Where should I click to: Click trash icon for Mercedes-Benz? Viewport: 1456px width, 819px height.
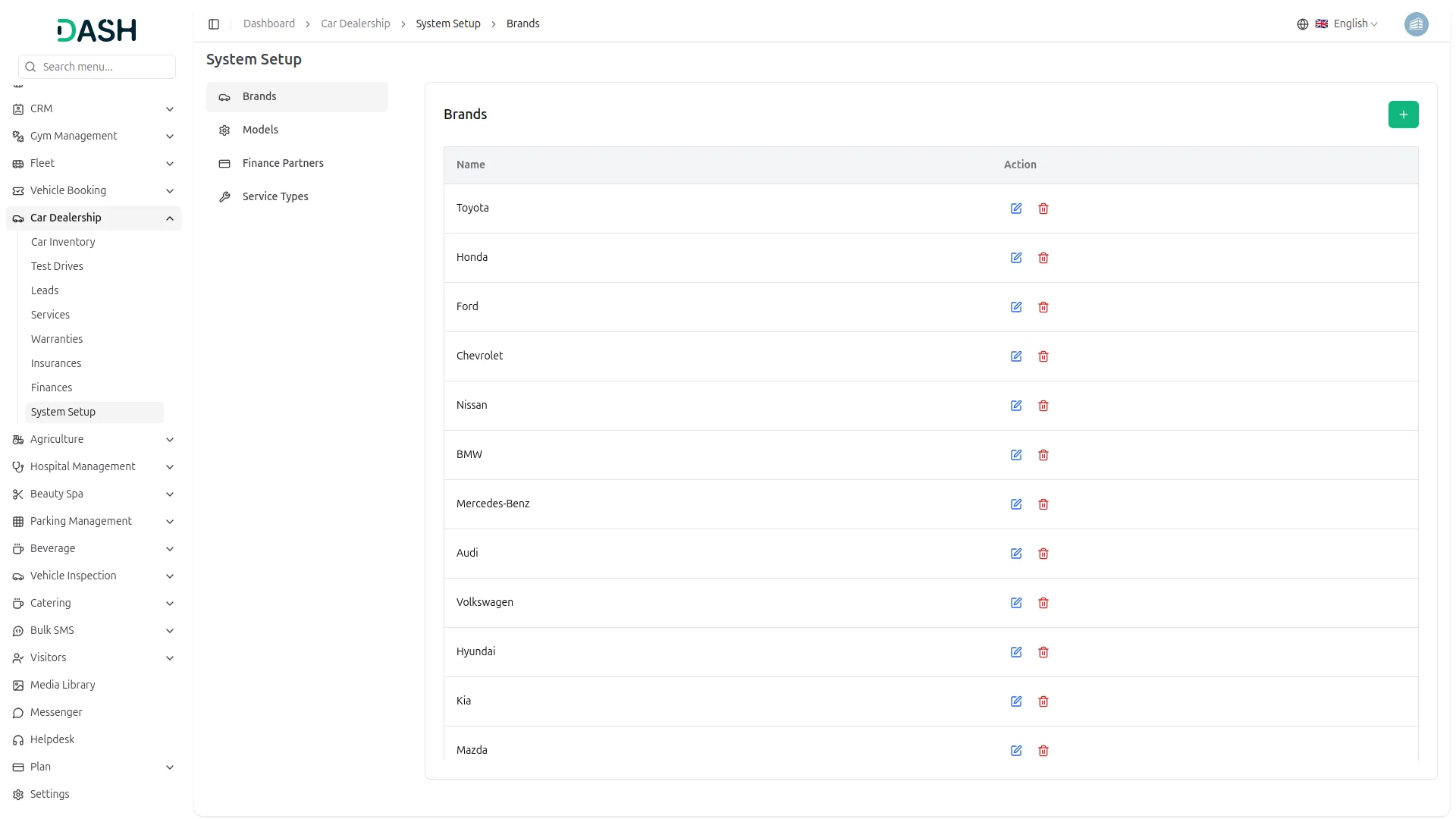click(1043, 504)
